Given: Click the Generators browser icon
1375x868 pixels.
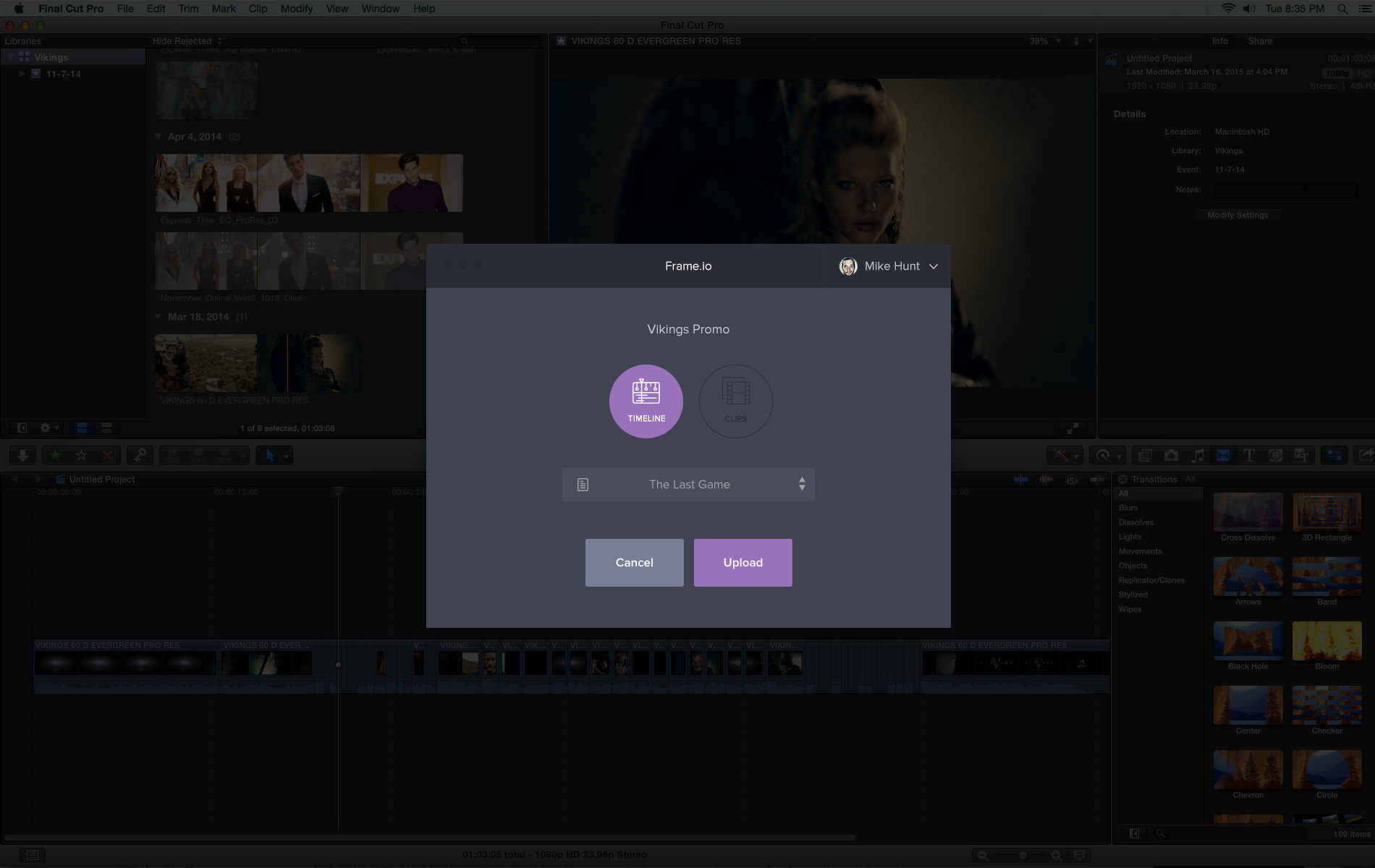Looking at the screenshot, I should pyautogui.click(x=1276, y=456).
